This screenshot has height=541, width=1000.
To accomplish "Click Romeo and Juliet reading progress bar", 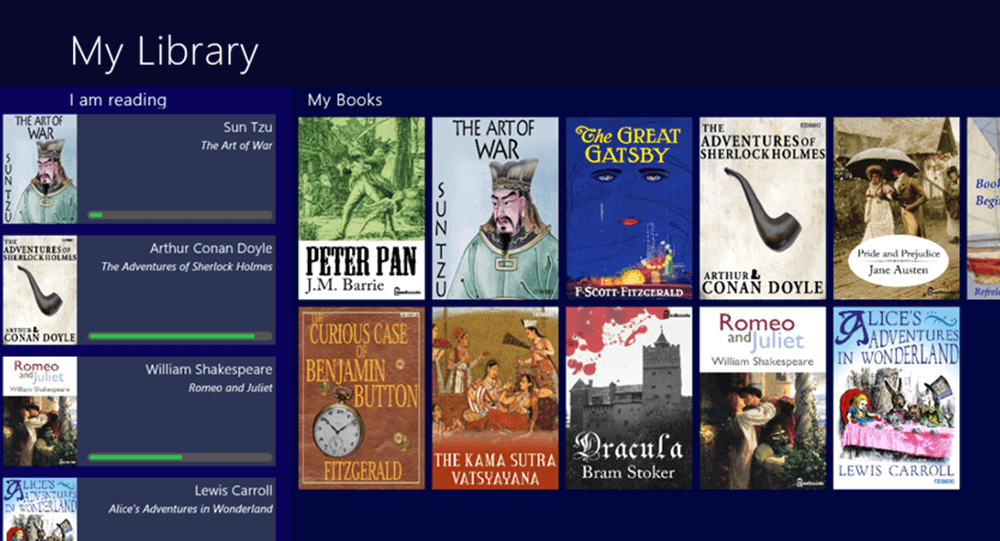I will click(180, 457).
